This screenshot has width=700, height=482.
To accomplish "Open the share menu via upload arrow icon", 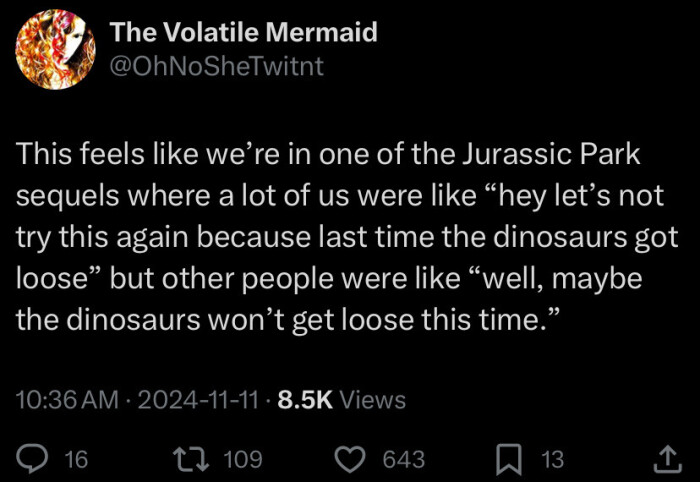I will (665, 459).
